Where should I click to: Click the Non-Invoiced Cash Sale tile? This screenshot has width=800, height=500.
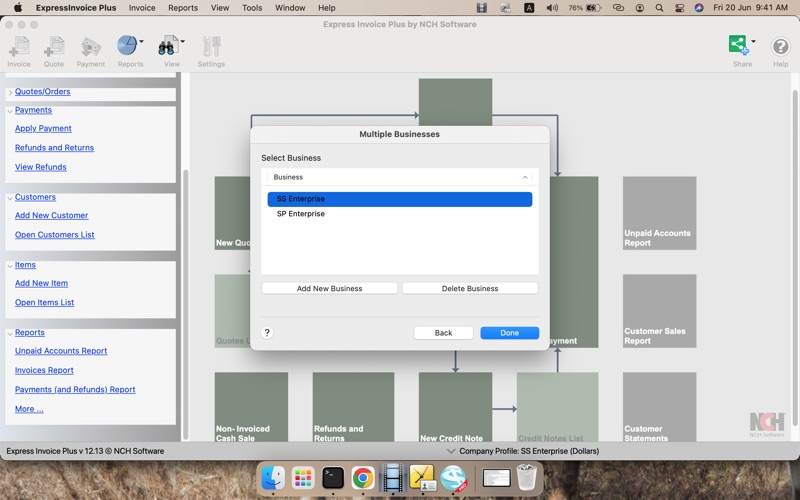point(251,407)
